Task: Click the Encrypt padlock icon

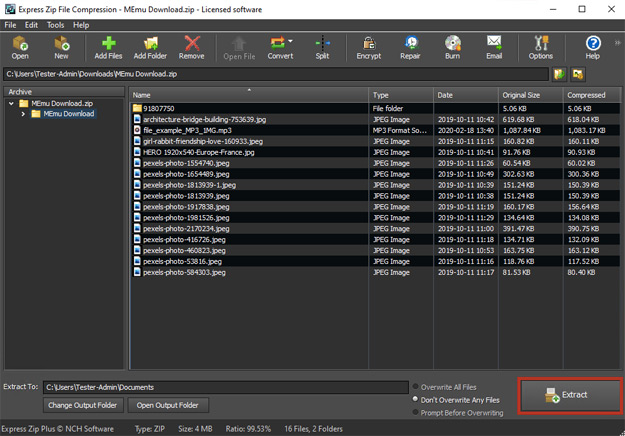Action: tap(369, 48)
